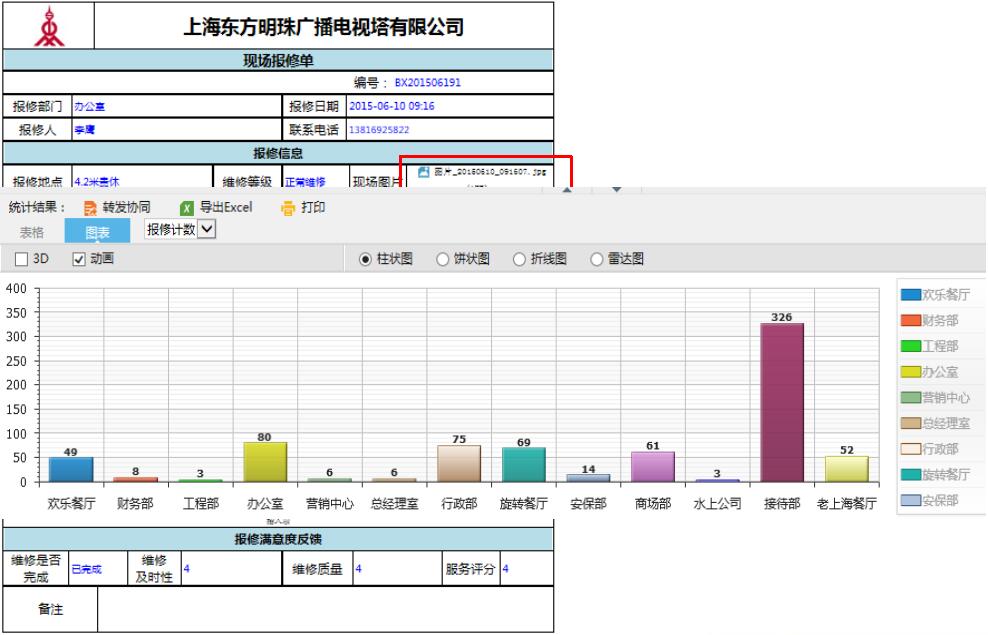Select the 柱状图 radio button
Screen dimensions: 988x635
(365, 259)
